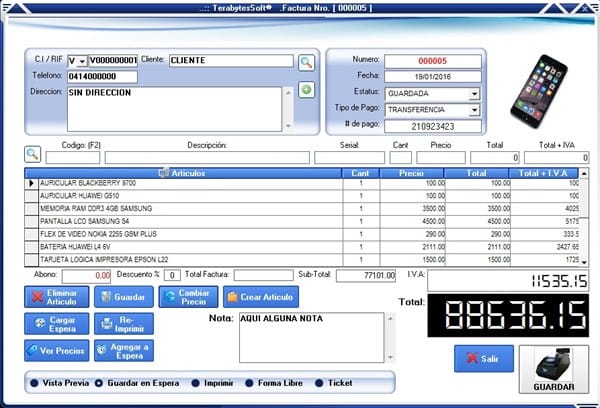Click the Sub-Total 77101.00 field
The width and height of the screenshot is (600, 408).
[366, 276]
